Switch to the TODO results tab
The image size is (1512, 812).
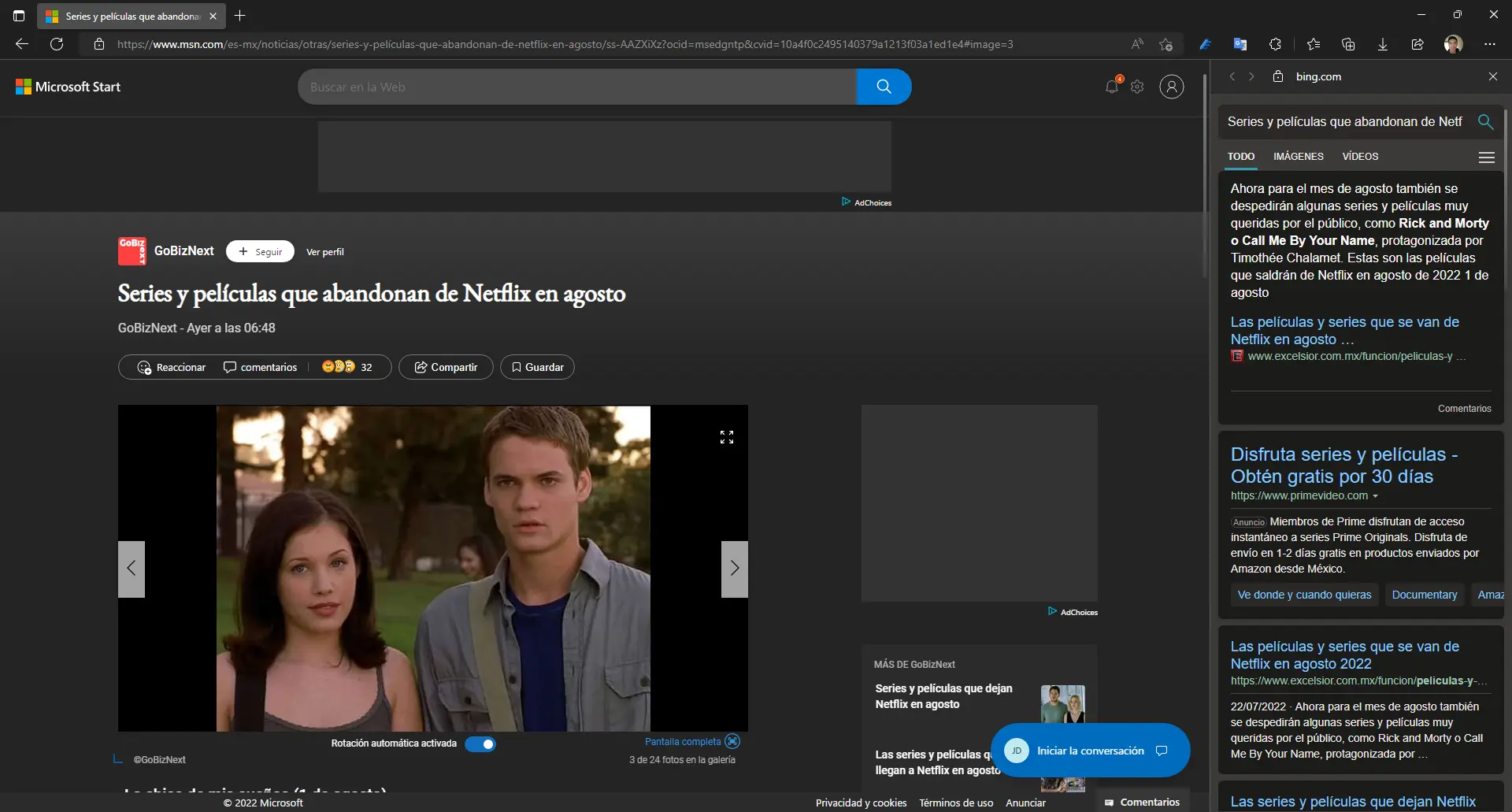coord(1241,157)
